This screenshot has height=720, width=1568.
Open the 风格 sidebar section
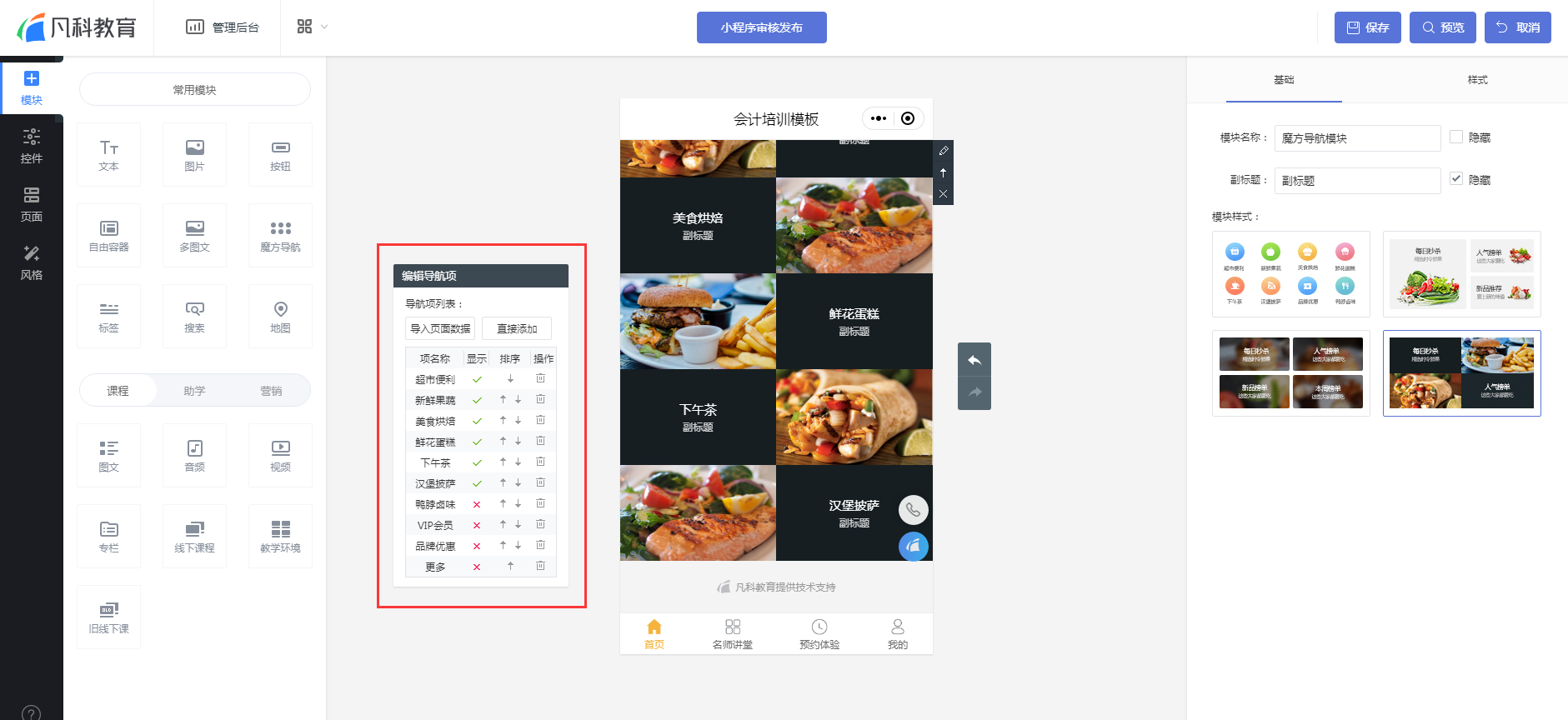point(32,263)
